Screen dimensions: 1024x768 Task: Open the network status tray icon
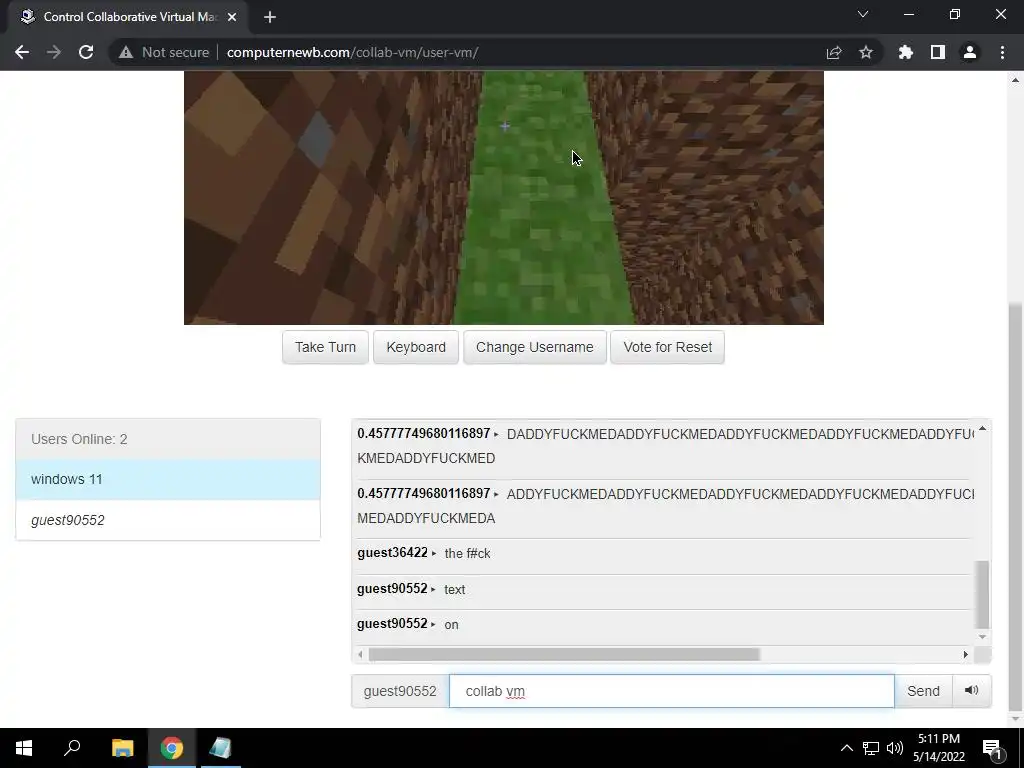click(x=871, y=748)
